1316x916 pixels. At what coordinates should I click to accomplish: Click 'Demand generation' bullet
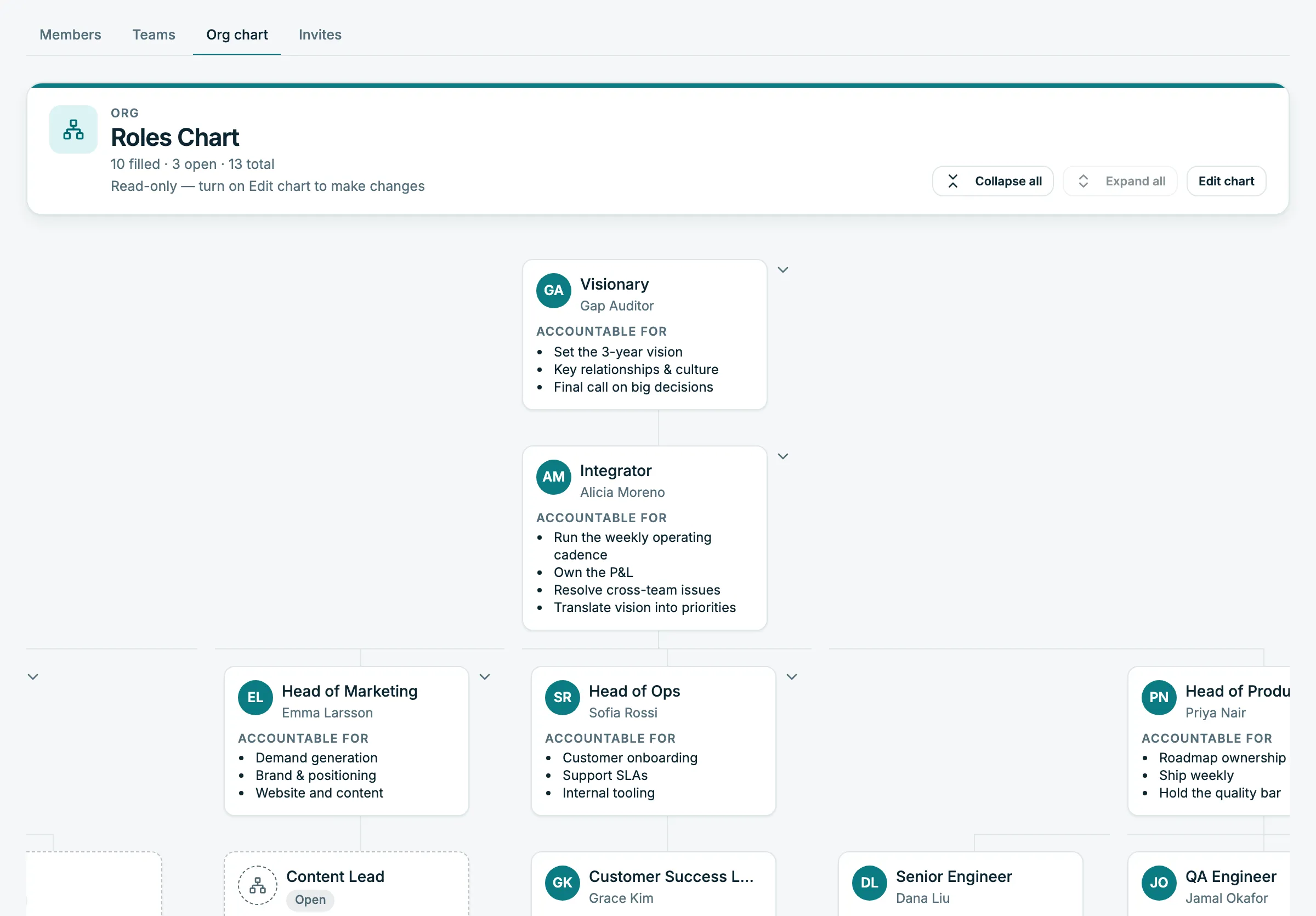[x=316, y=759]
